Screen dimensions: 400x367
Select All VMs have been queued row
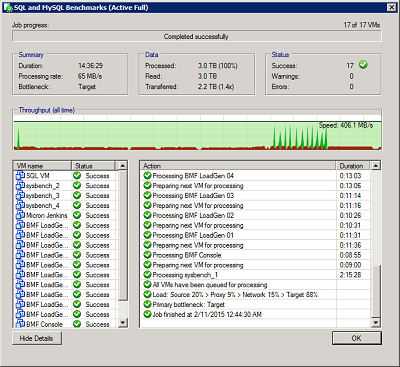(x=256, y=284)
